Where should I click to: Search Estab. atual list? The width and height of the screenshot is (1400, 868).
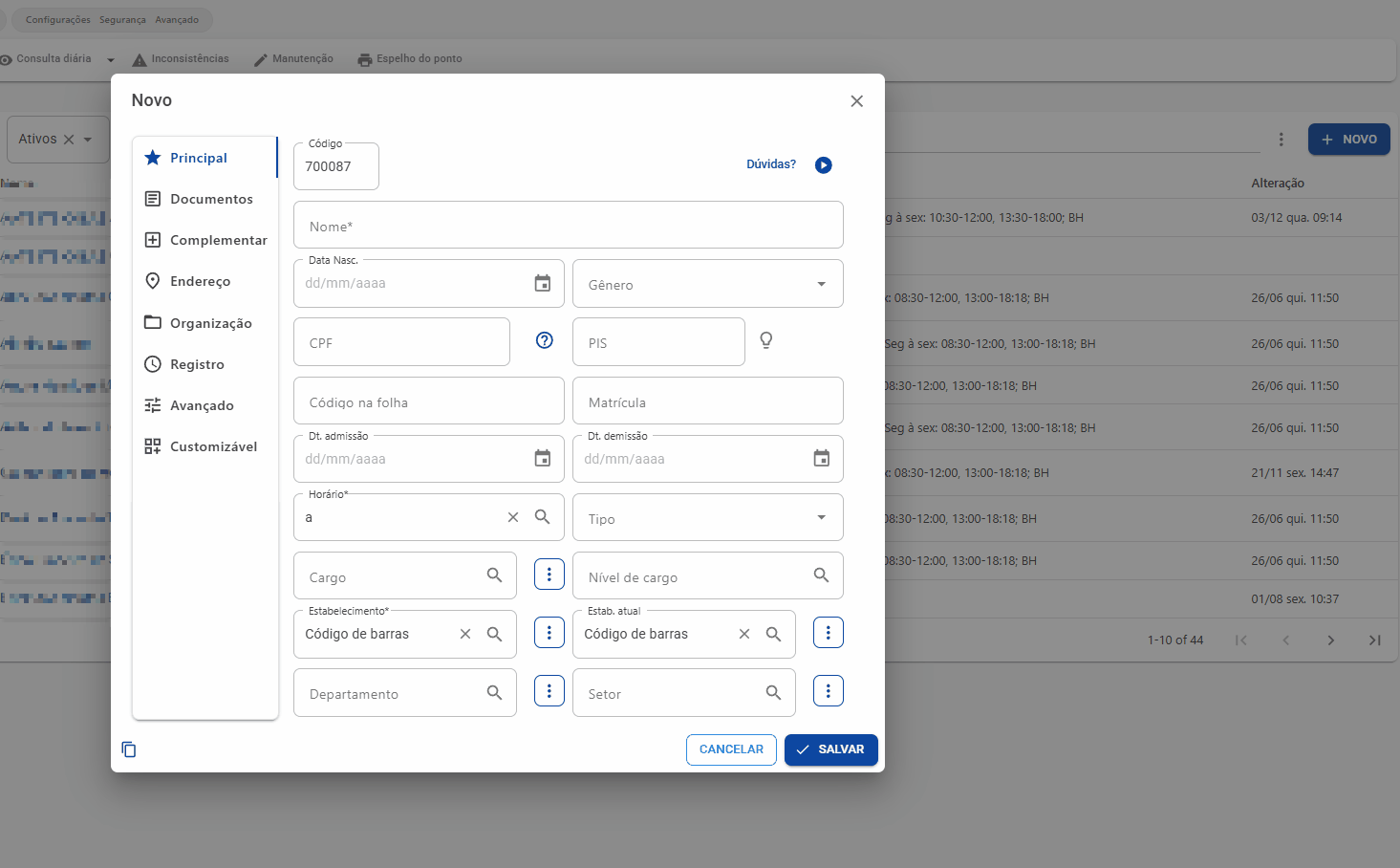pos(773,634)
